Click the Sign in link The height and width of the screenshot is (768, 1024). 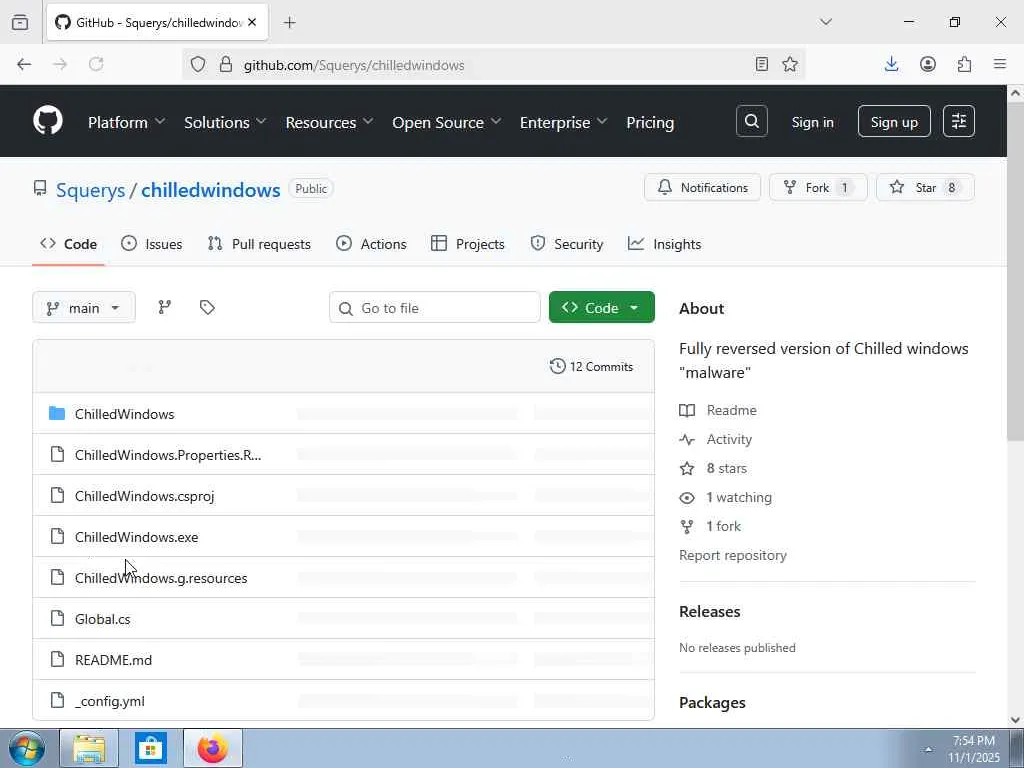click(x=812, y=122)
